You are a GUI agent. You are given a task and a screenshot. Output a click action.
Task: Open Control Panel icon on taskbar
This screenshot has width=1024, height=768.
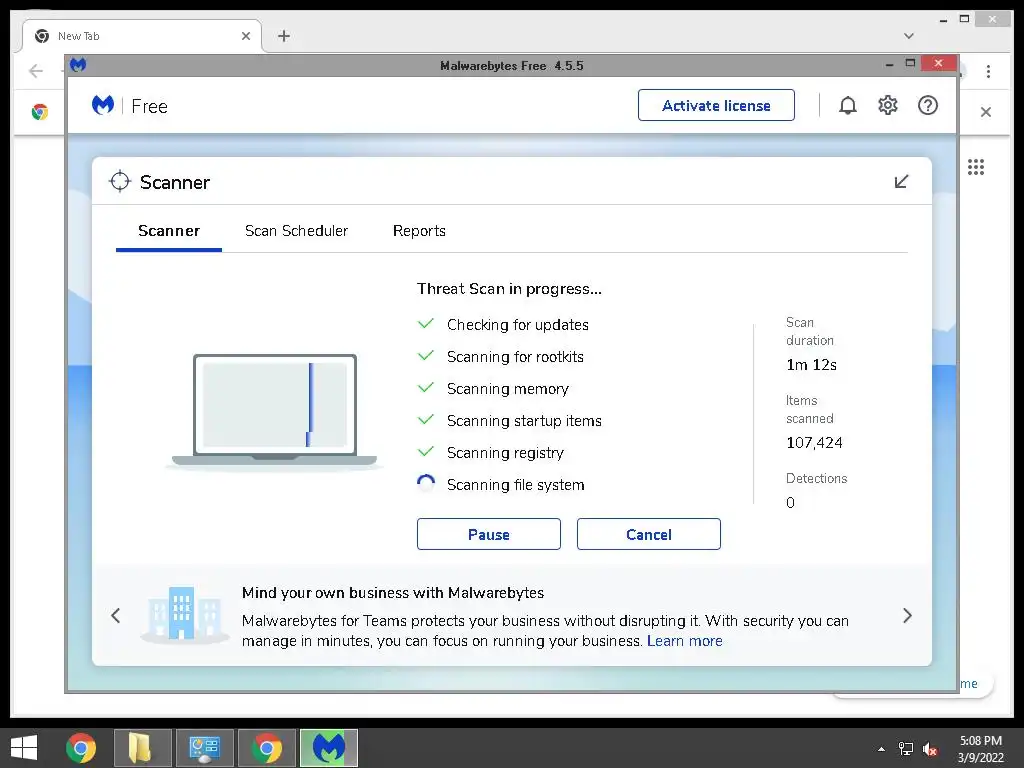coord(204,748)
